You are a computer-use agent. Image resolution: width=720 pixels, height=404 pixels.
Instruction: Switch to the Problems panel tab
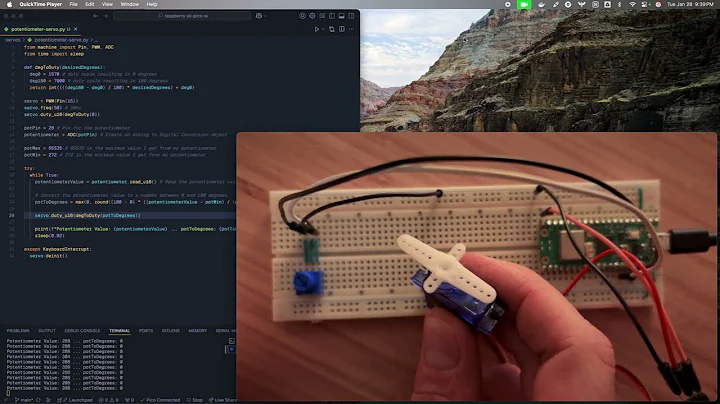click(18, 331)
